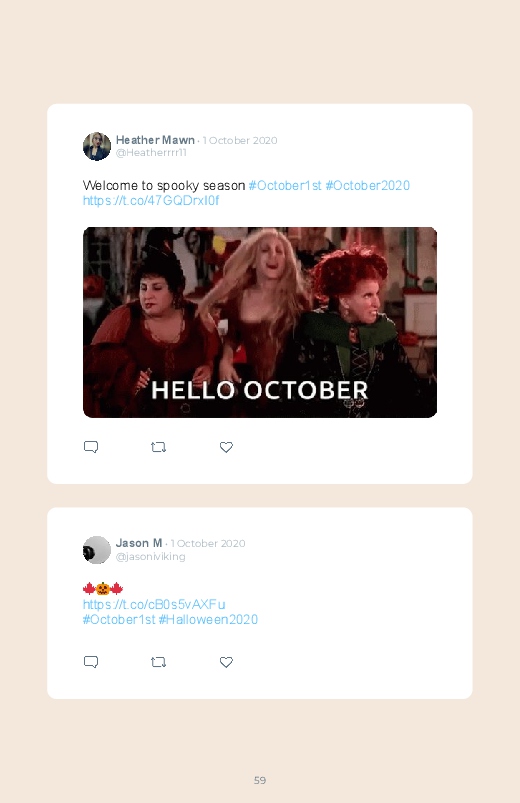The height and width of the screenshot is (803, 520).
Task: Follow the t.co/cB0s5vAXFu link
Action: pos(154,604)
